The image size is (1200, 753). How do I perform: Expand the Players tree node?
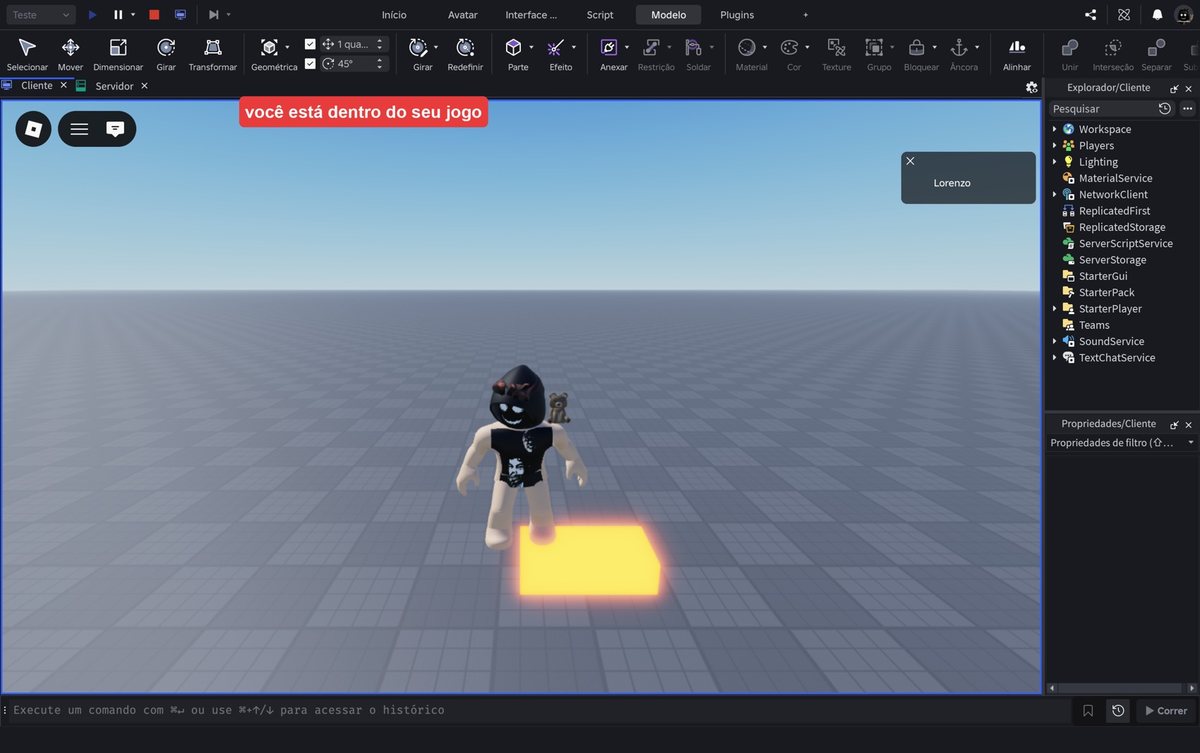tap(1054, 145)
